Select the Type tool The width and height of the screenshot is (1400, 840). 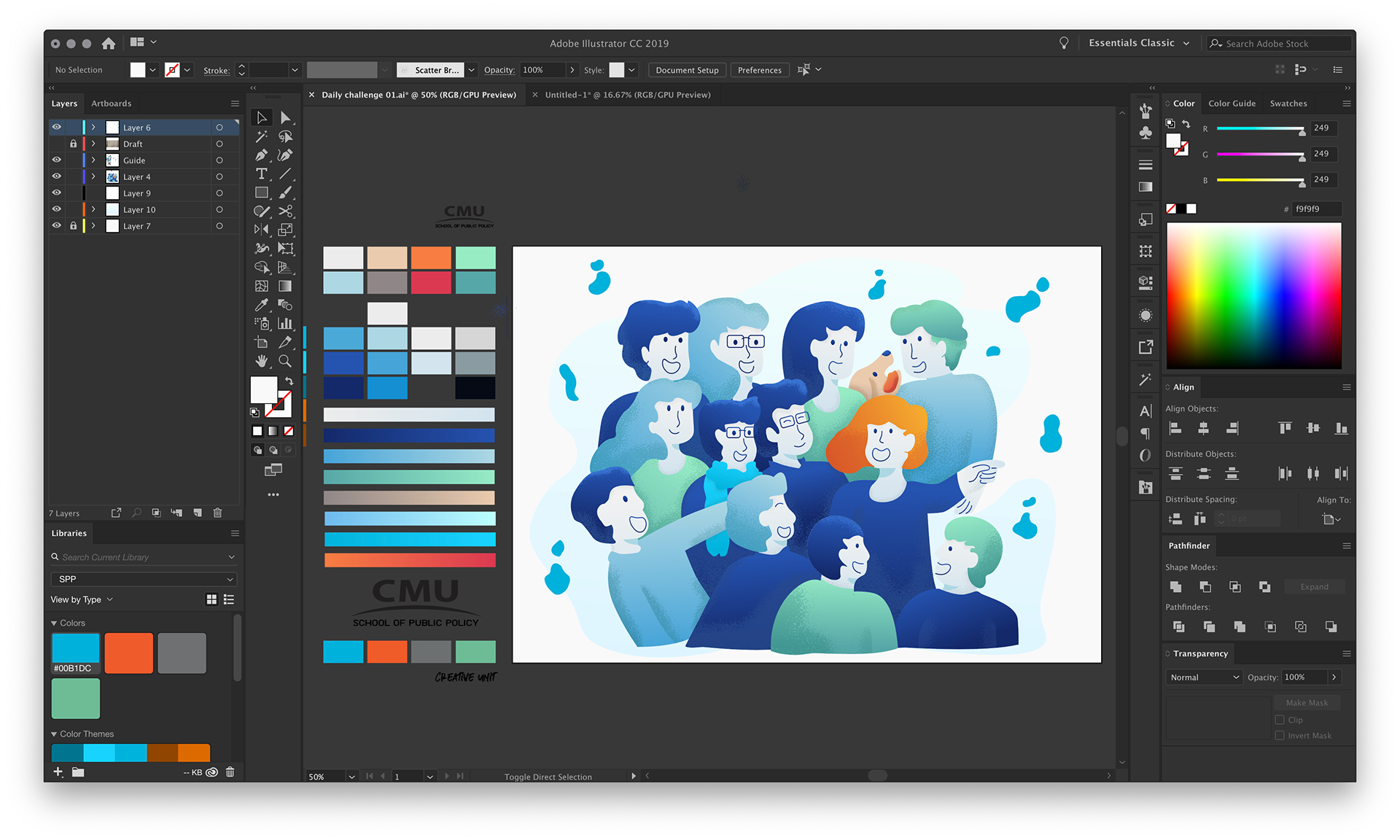261,174
